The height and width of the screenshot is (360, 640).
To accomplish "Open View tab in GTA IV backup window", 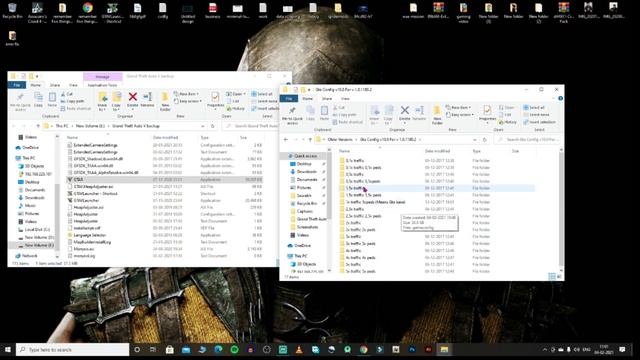I will tap(73, 85).
